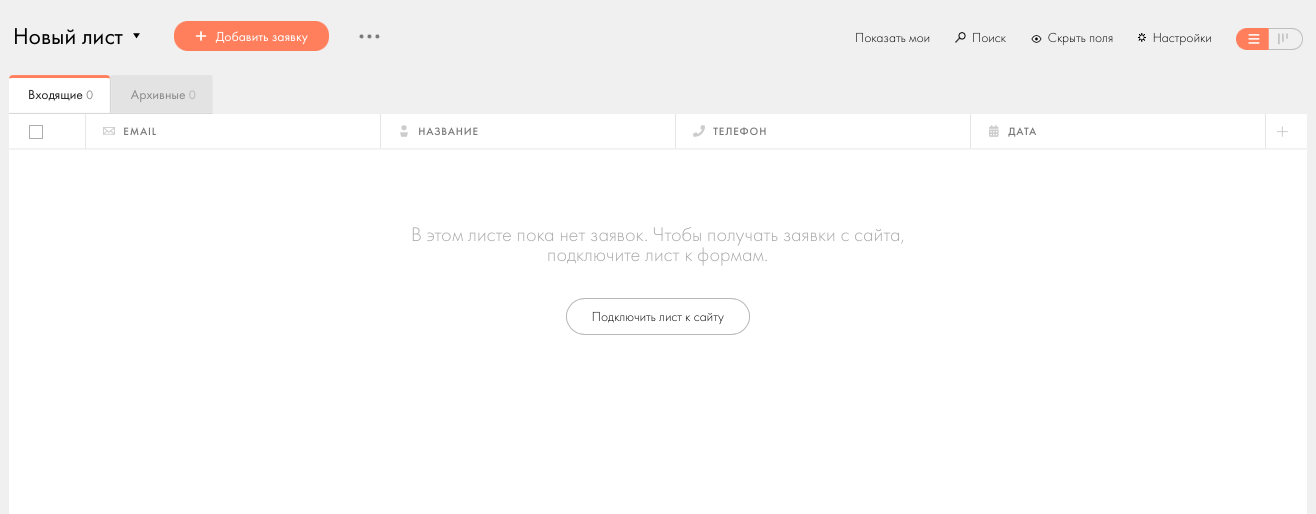This screenshot has height=514, width=1316.
Task: Click the Добавить заявку button
Action: [x=251, y=36]
